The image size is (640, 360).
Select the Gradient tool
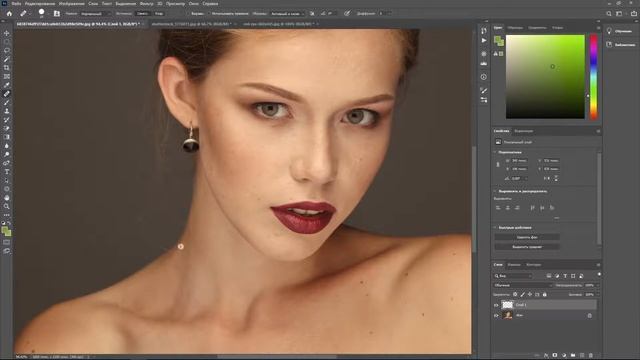(7, 137)
